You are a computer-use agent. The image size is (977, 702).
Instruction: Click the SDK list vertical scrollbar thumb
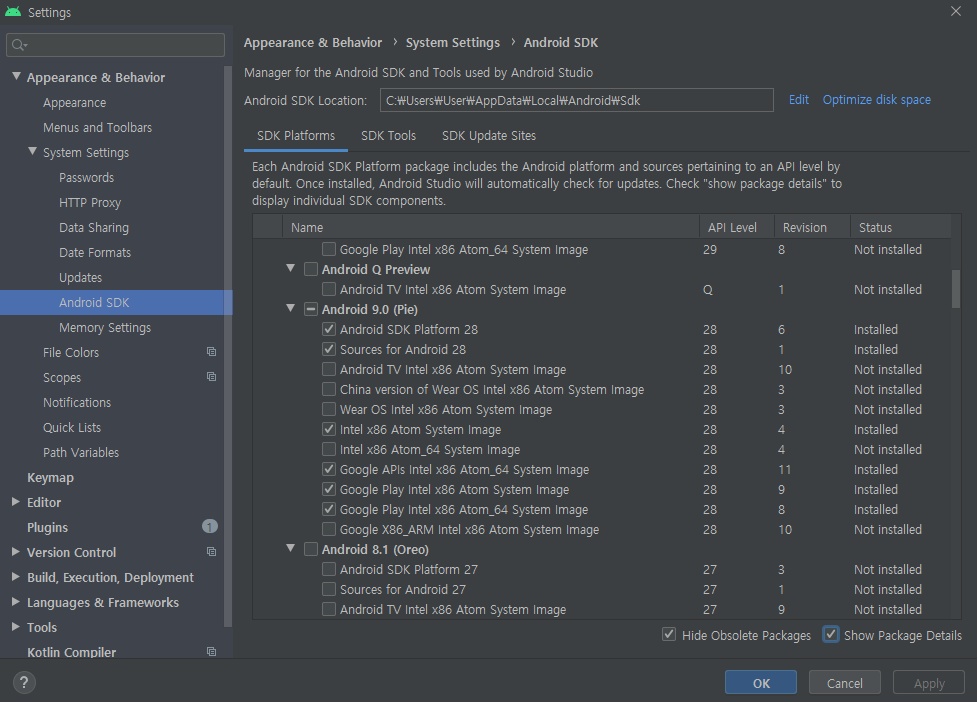coord(956,288)
